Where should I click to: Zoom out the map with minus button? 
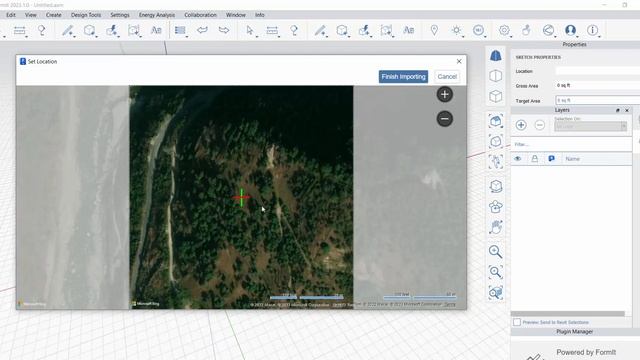click(x=445, y=119)
